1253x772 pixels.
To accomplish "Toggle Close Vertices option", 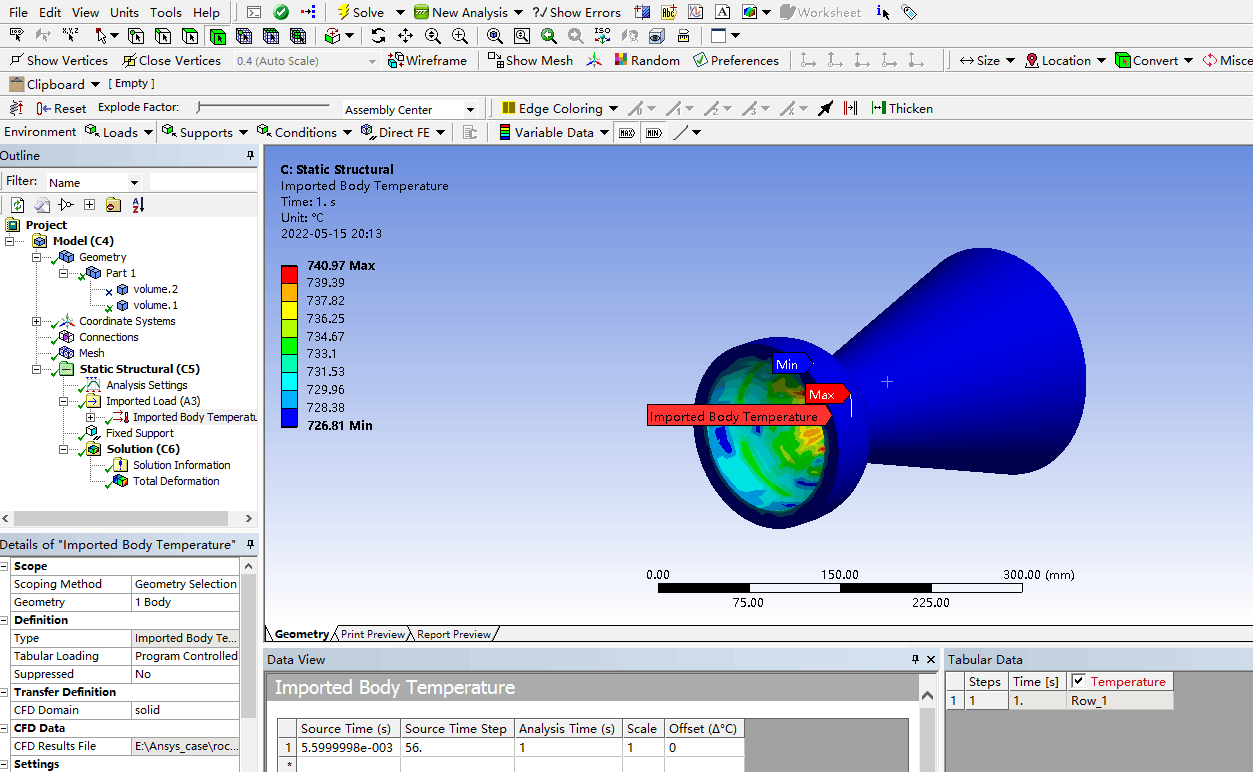I will click(x=170, y=60).
